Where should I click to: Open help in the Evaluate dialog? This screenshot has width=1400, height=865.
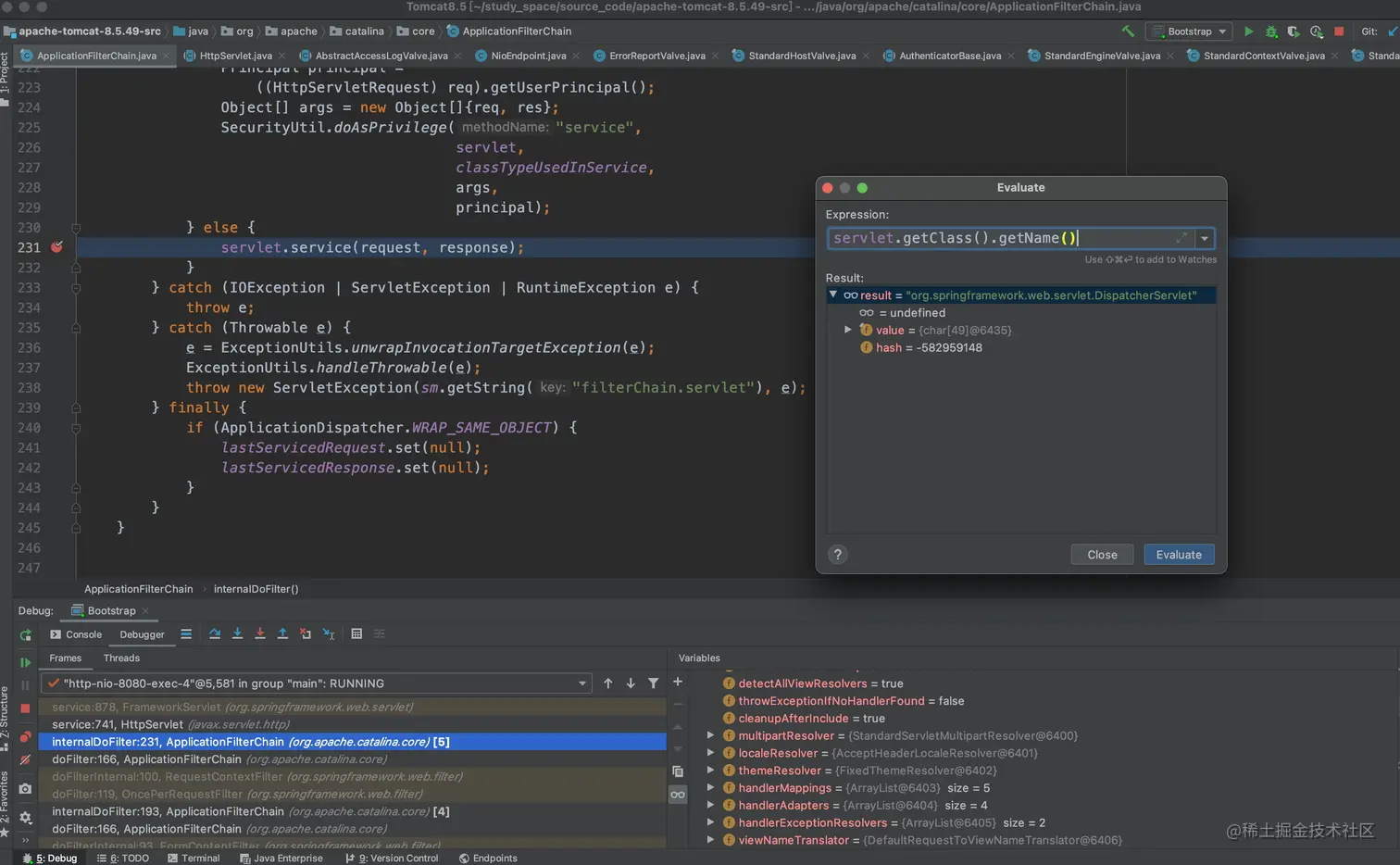pos(838,555)
